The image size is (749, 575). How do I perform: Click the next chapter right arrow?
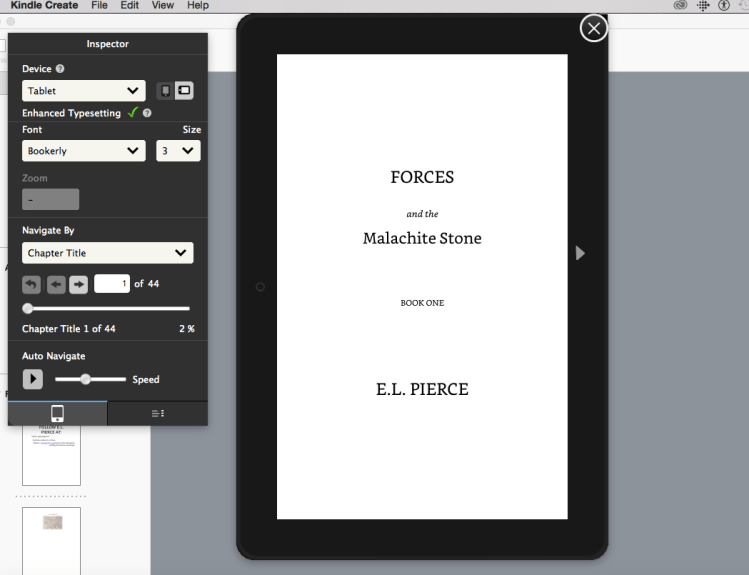point(78,284)
